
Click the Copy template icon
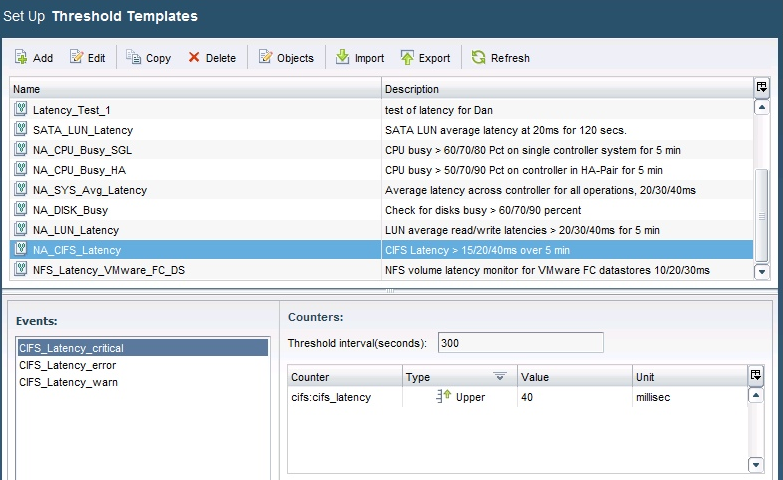pyautogui.click(x=134, y=58)
